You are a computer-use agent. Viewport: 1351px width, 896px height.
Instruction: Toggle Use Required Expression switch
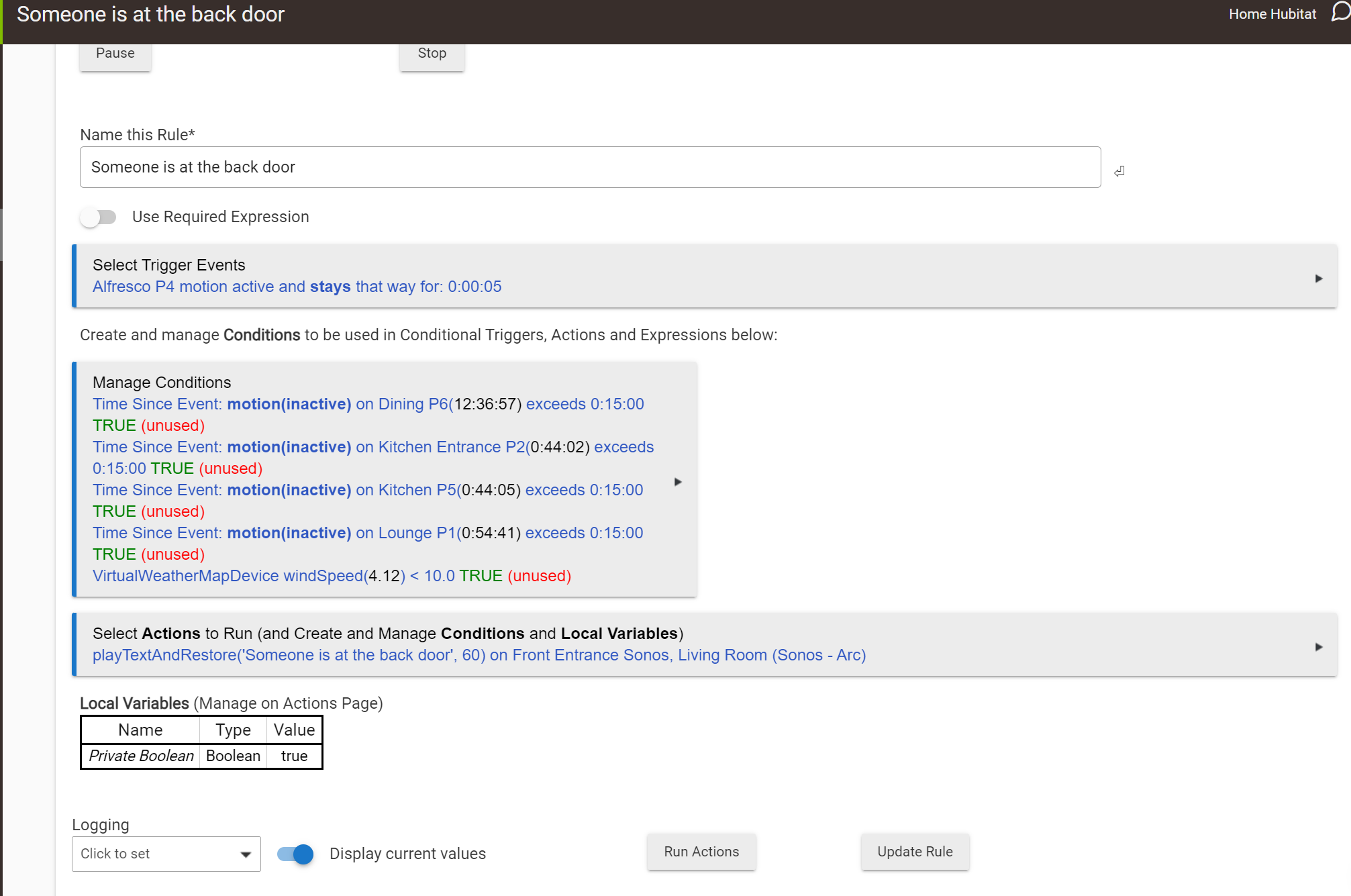[x=98, y=217]
